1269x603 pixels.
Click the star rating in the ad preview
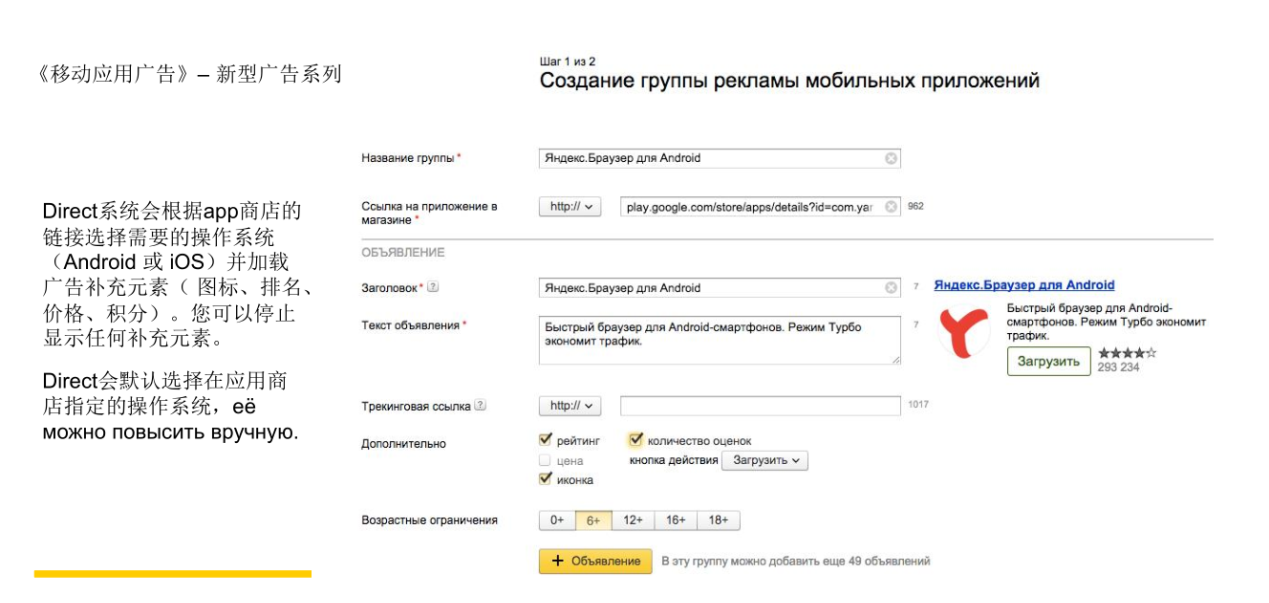(1127, 353)
